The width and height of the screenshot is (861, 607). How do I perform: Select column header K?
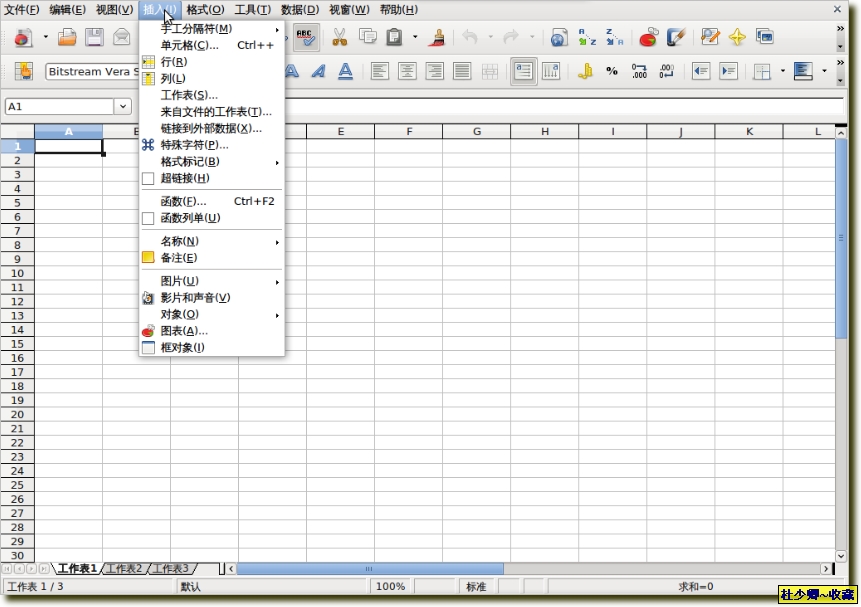[748, 132]
